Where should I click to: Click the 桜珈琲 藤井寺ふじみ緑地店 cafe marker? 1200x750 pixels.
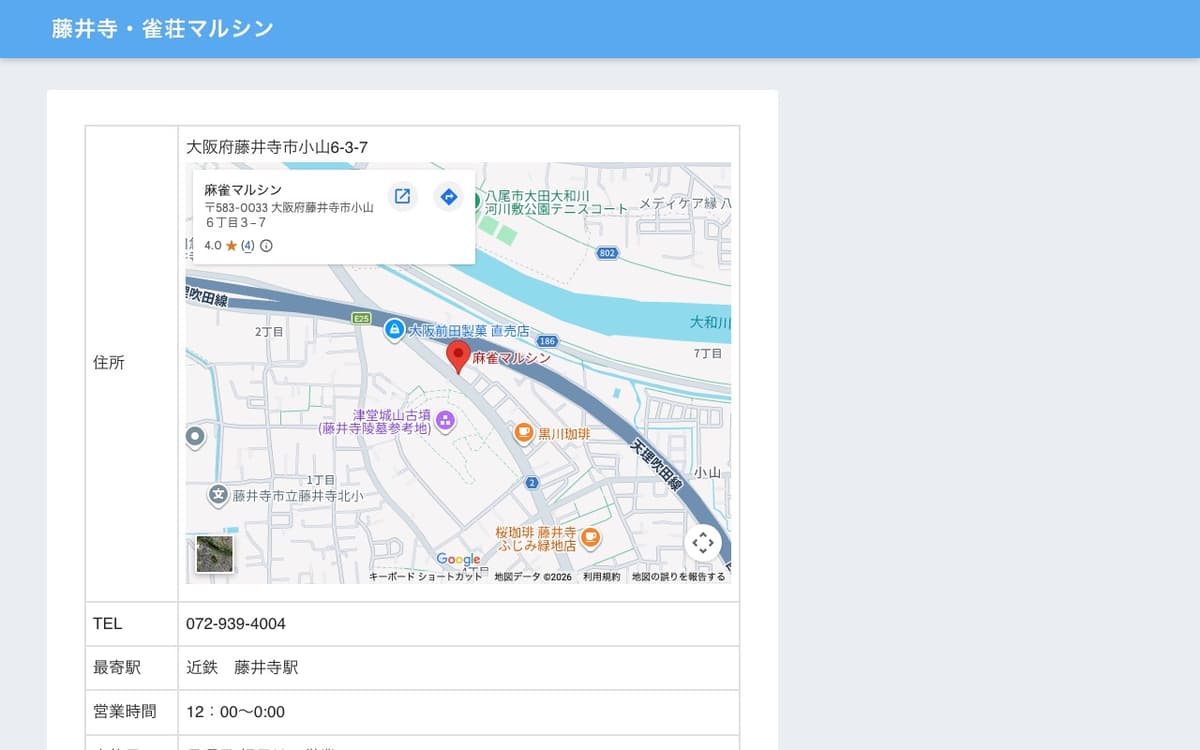click(x=591, y=538)
